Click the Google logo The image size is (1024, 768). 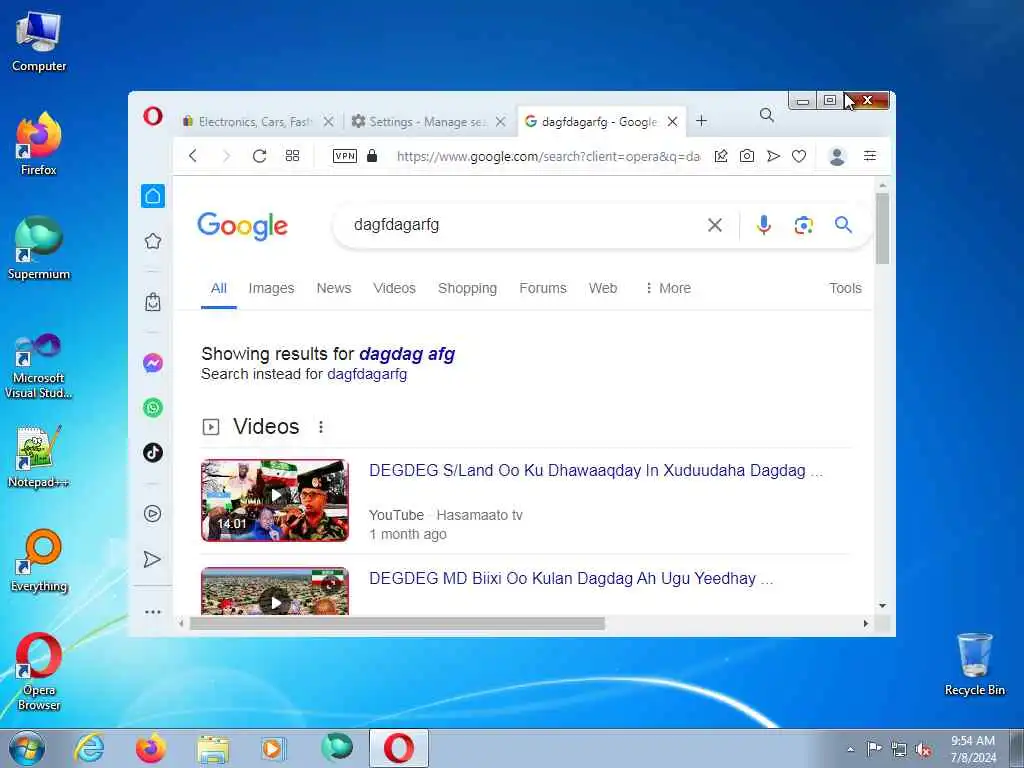tap(242, 226)
